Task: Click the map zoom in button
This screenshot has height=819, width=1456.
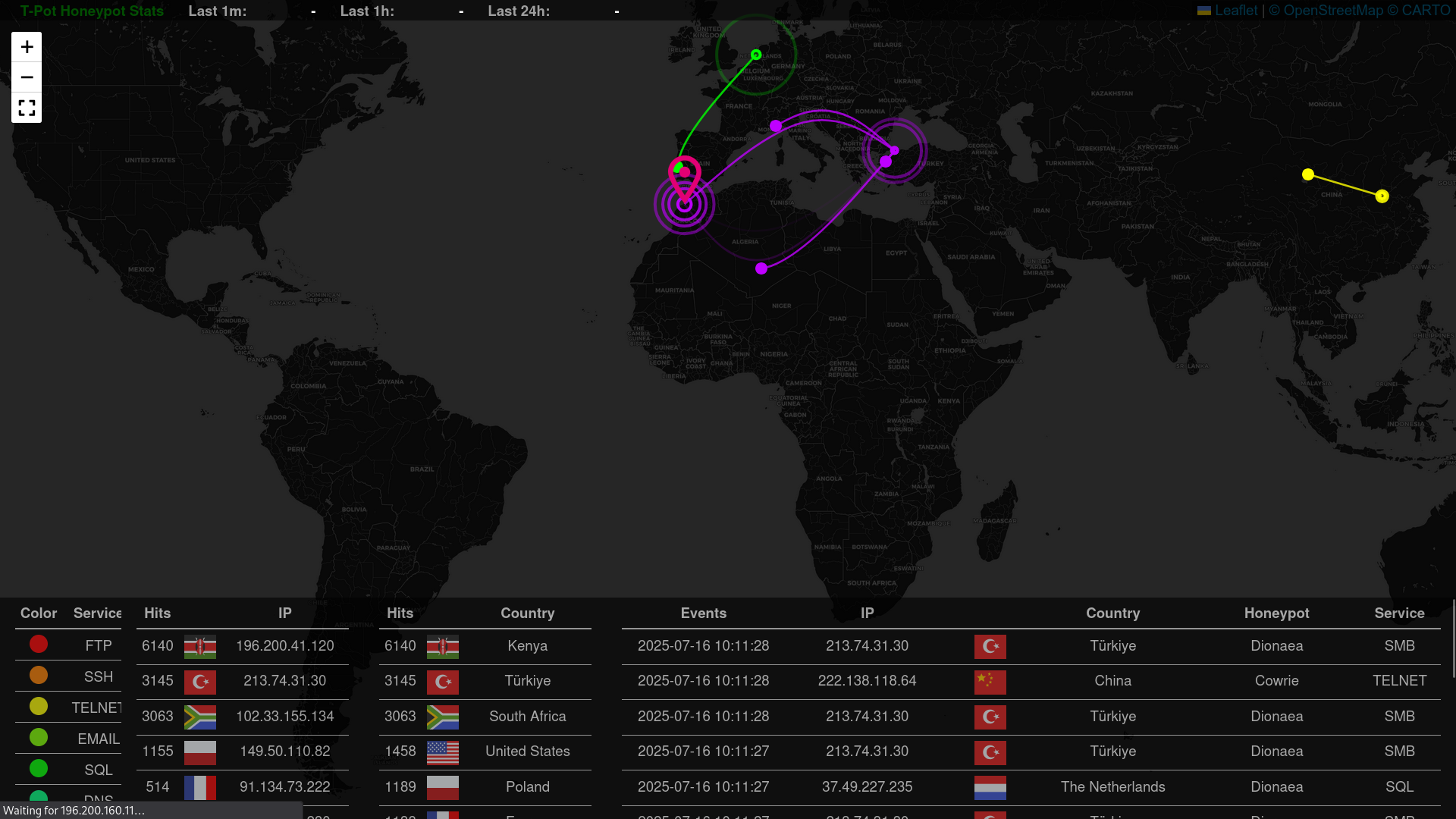Action: 27,47
